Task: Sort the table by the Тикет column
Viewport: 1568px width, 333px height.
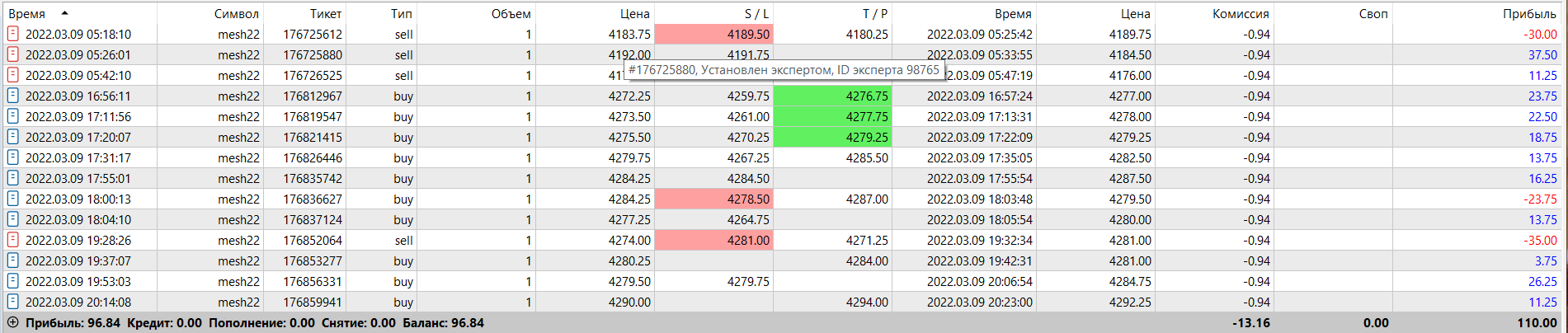Action: (x=326, y=13)
